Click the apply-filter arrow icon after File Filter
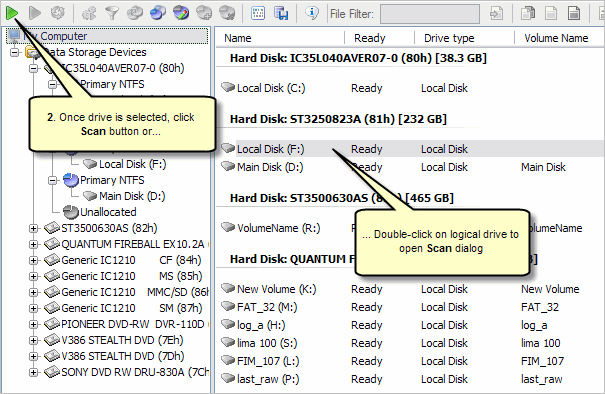The height and width of the screenshot is (394, 605). [x=496, y=14]
